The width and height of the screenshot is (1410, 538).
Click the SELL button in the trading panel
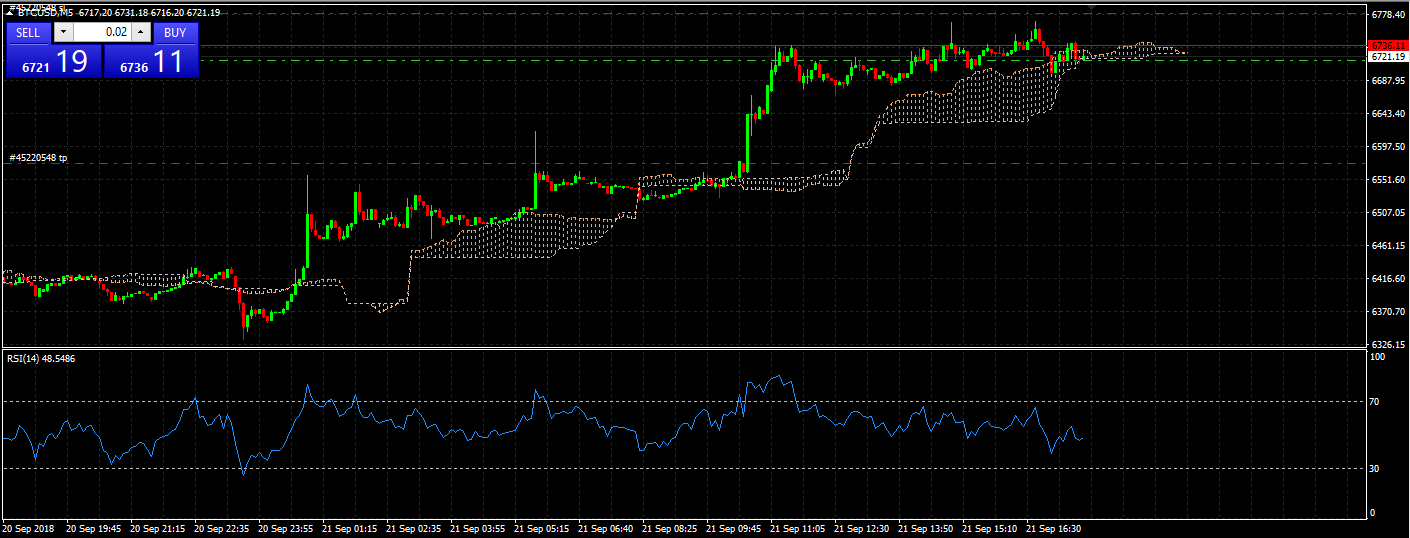(28, 32)
